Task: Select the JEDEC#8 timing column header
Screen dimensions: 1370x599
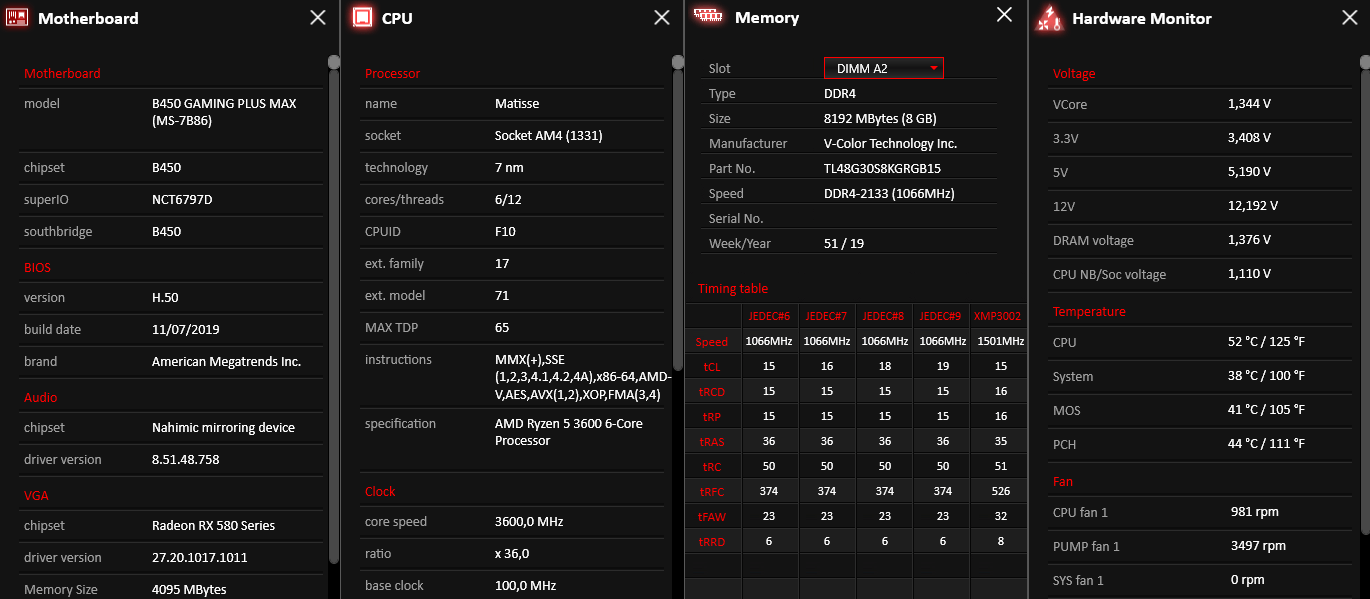Action: coord(884,316)
